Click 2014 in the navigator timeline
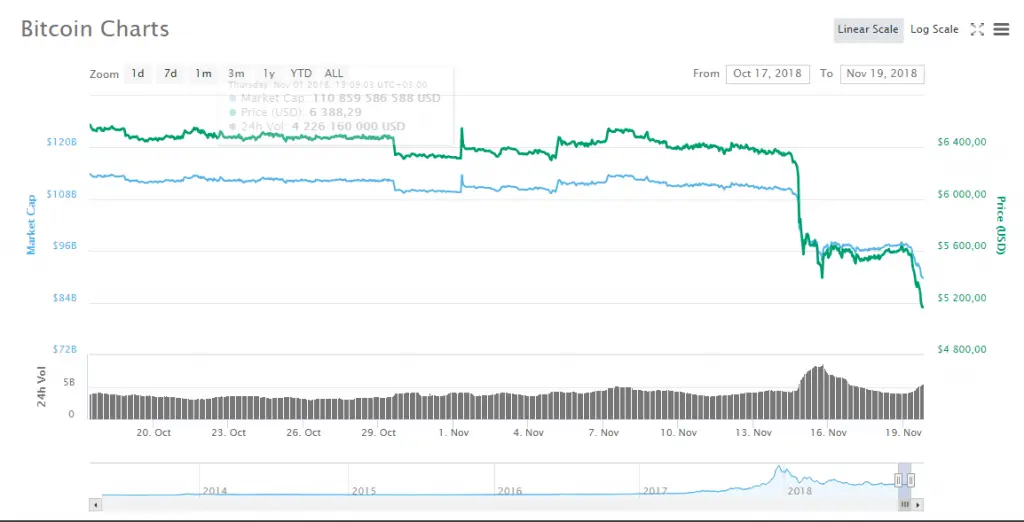1024x522 pixels. 215,491
